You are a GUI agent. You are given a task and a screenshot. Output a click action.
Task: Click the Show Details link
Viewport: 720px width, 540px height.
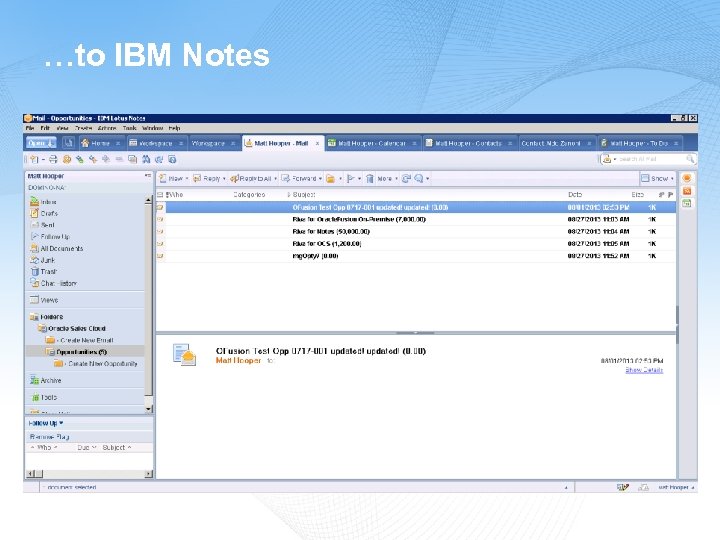pos(644,370)
